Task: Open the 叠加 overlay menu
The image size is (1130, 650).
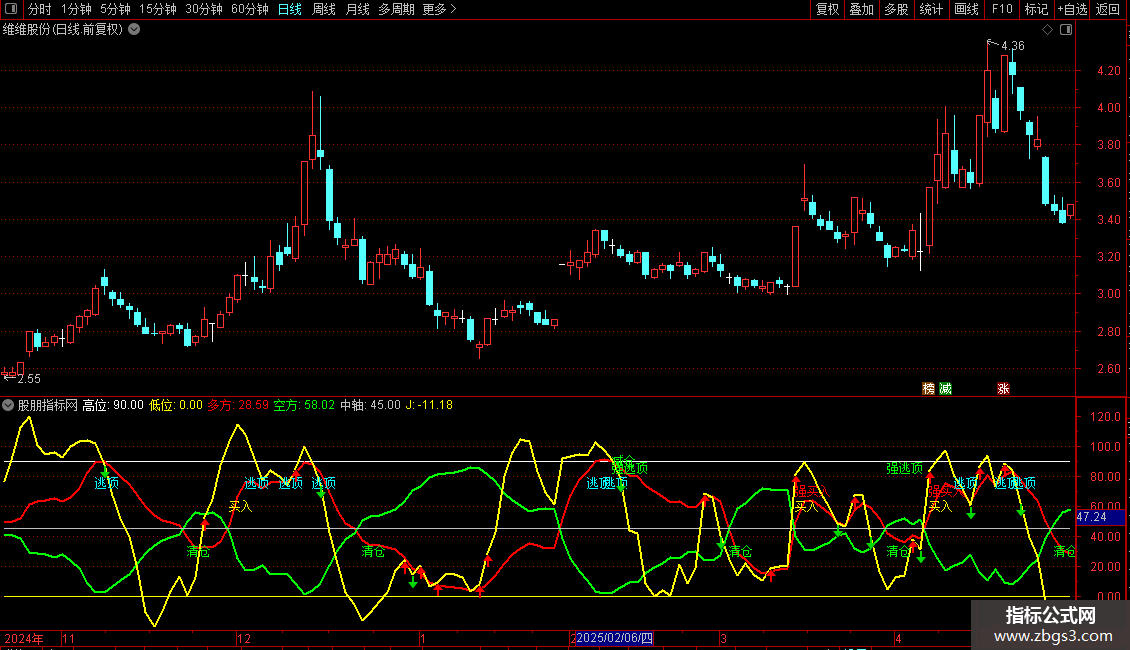Action: [861, 10]
